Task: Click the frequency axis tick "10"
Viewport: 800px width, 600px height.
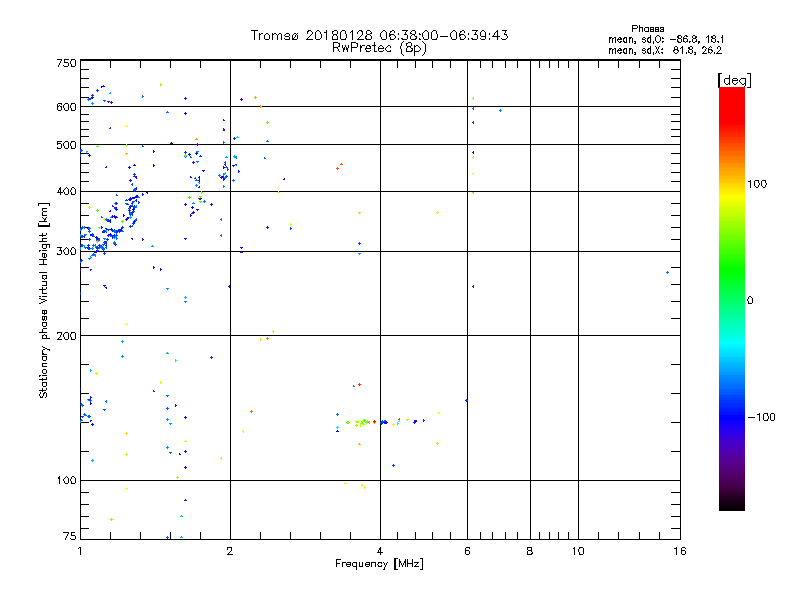Action: coord(578,551)
